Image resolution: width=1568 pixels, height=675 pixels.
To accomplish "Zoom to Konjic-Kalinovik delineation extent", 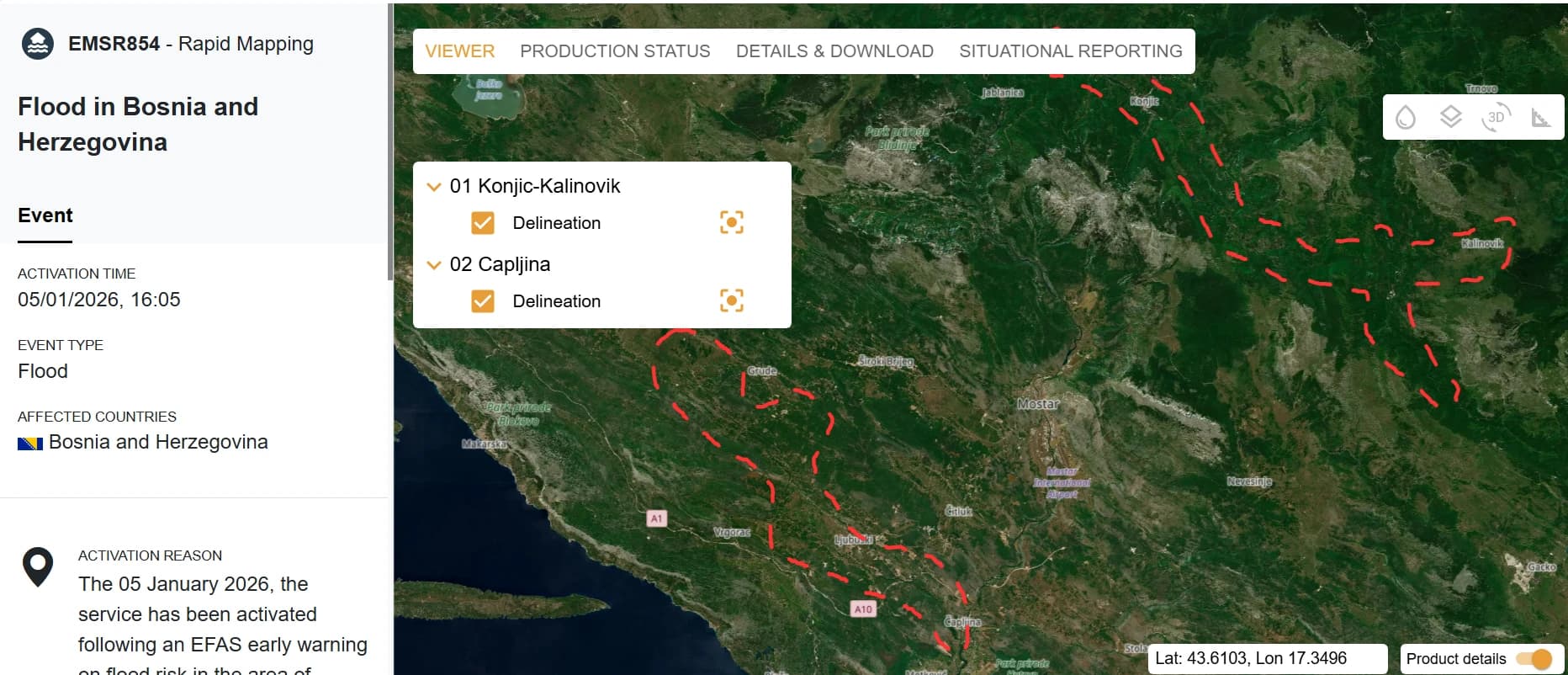I will click(731, 222).
